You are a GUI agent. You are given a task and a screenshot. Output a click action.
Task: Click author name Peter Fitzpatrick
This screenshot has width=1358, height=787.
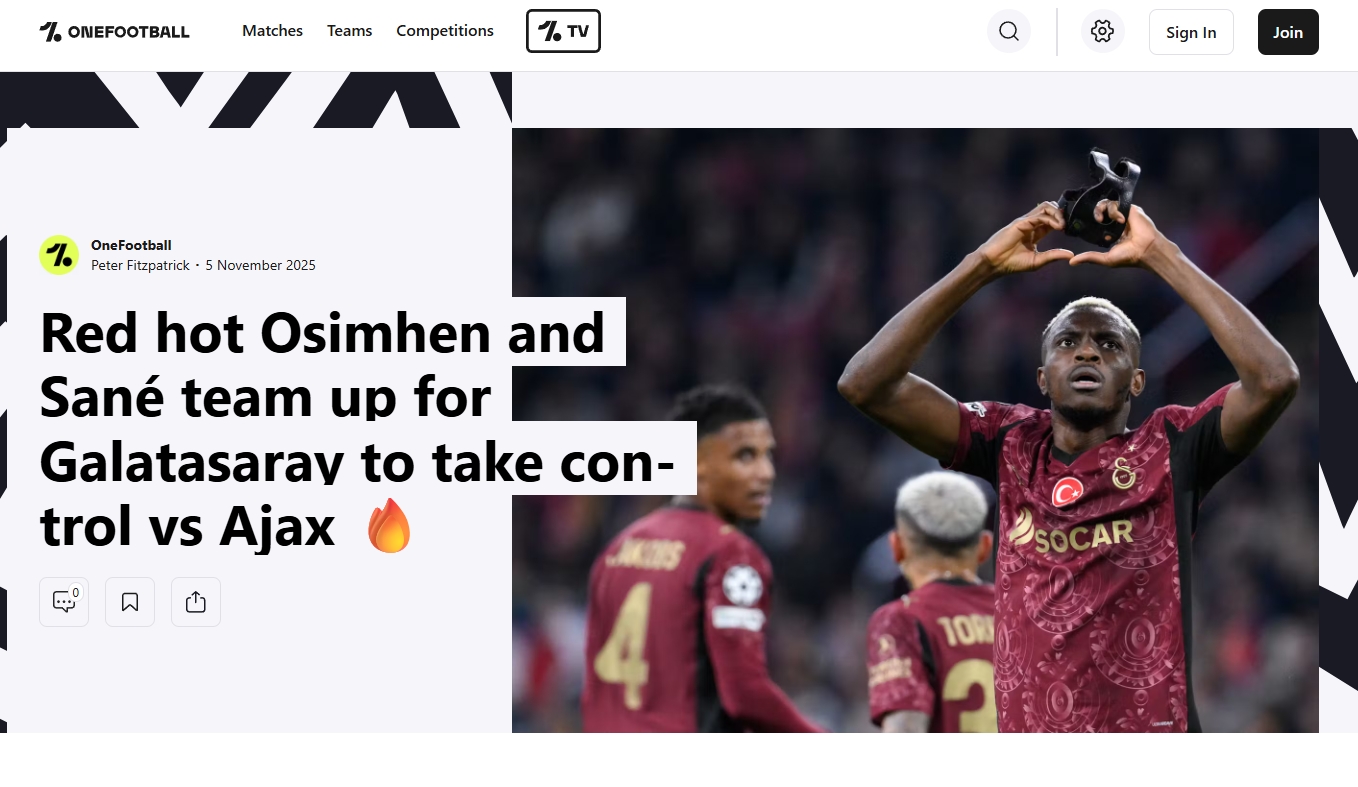[140, 265]
